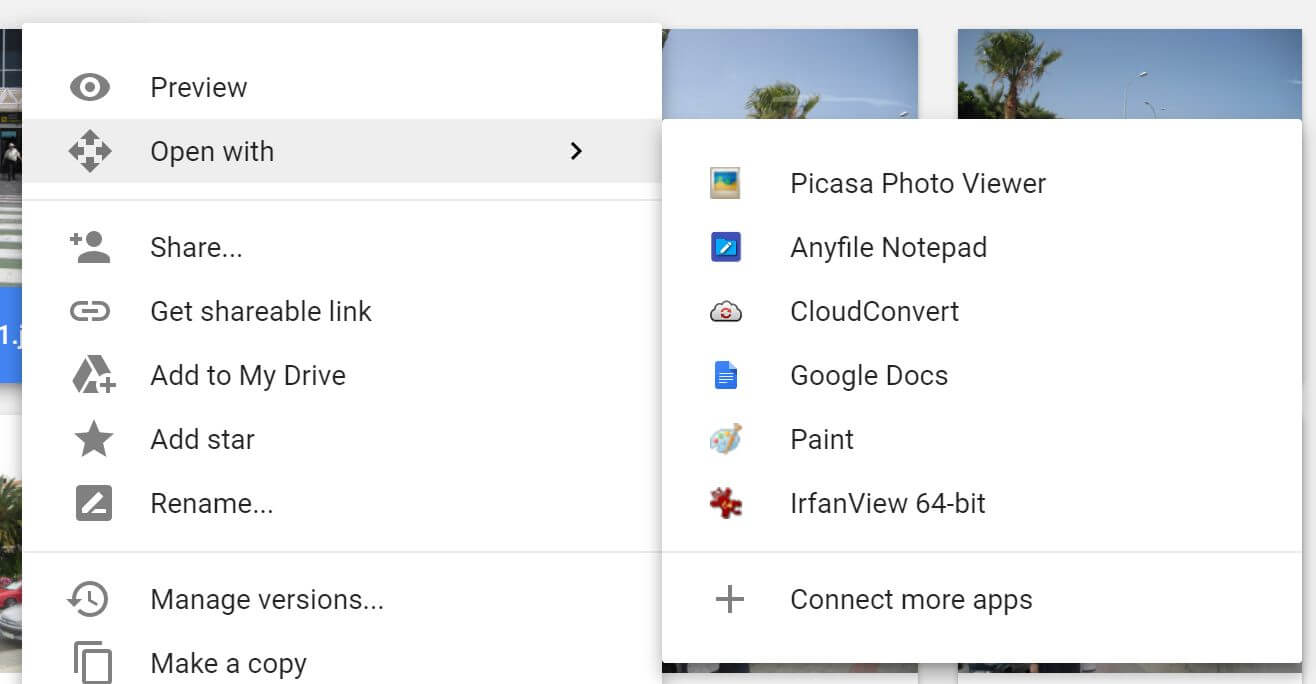Click the link icon beside Get shareable link
Image resolution: width=1316 pixels, height=684 pixels.
pos(90,312)
